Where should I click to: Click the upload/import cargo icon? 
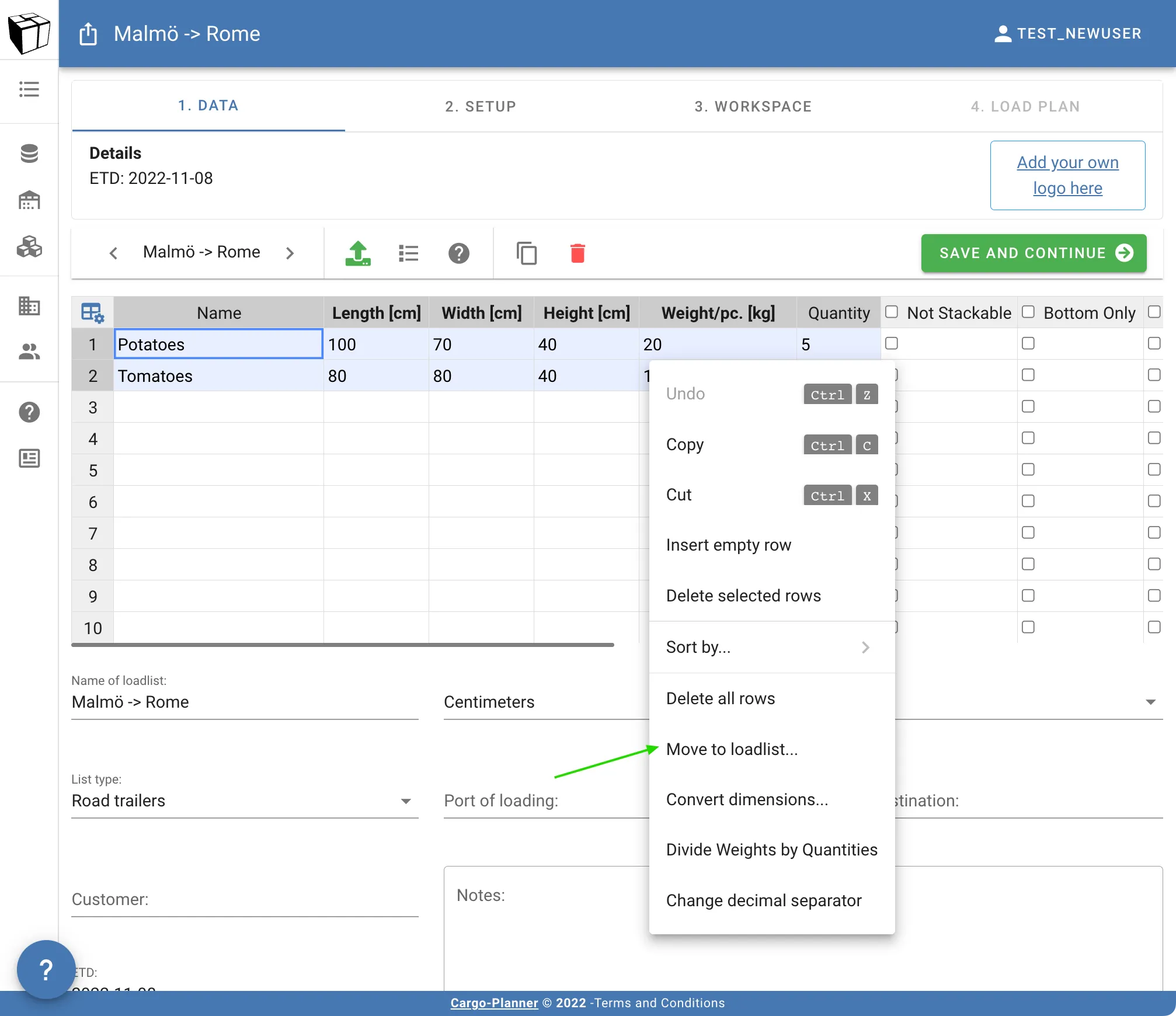358,252
